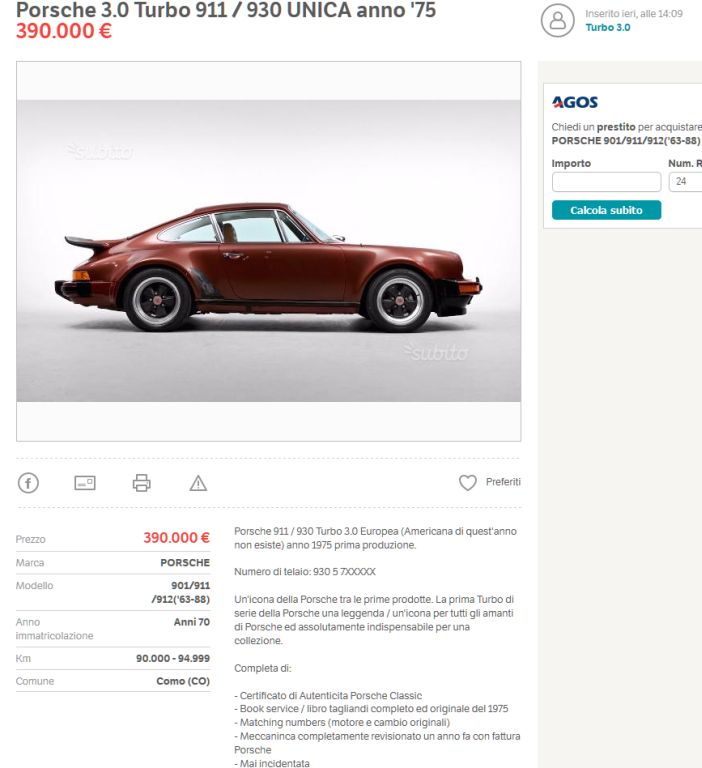This screenshot has width=702, height=768.
Task: Open the main Porsche car photo
Action: 268,251
